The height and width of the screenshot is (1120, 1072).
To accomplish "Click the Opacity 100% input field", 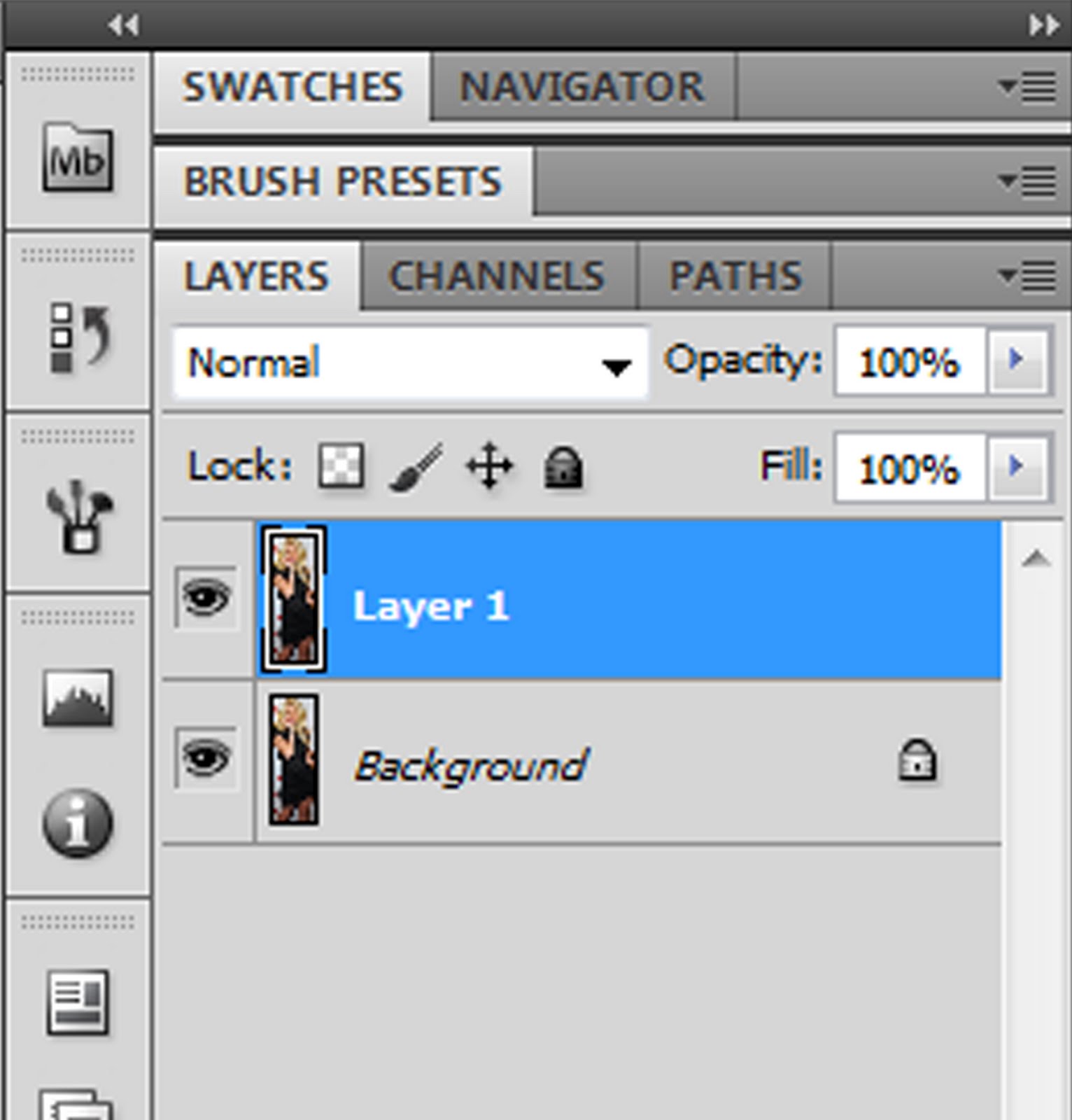I will click(x=910, y=362).
